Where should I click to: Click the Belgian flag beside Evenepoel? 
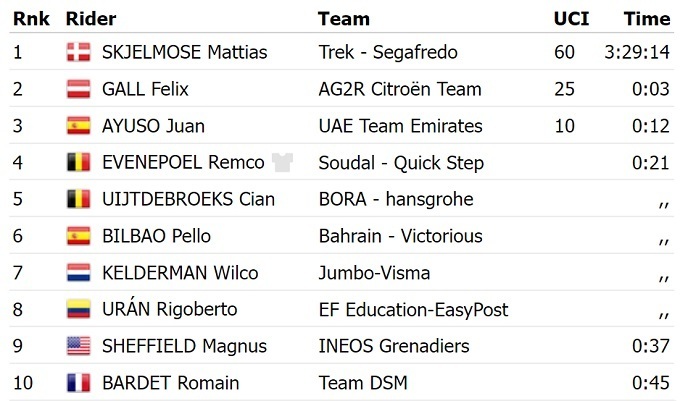[x=78, y=163]
